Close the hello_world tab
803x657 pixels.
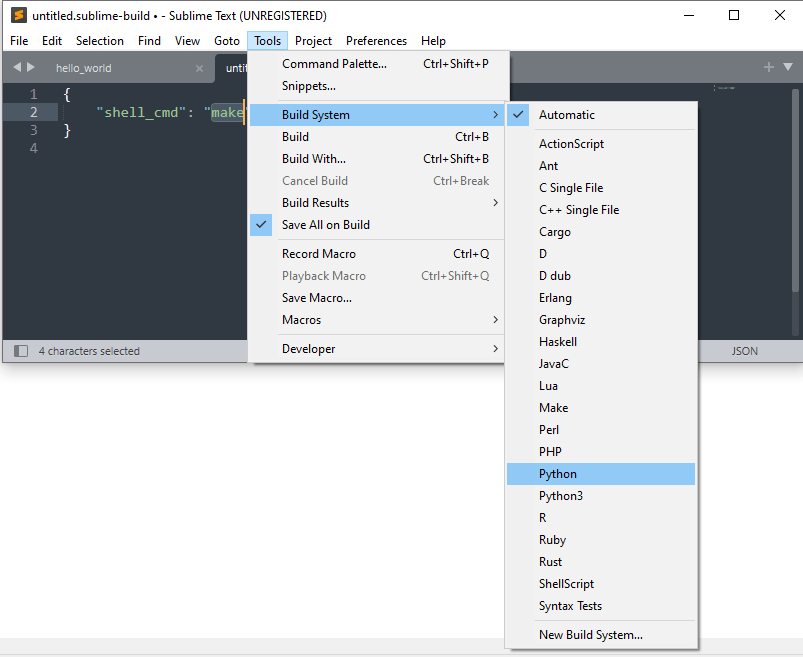click(199, 68)
